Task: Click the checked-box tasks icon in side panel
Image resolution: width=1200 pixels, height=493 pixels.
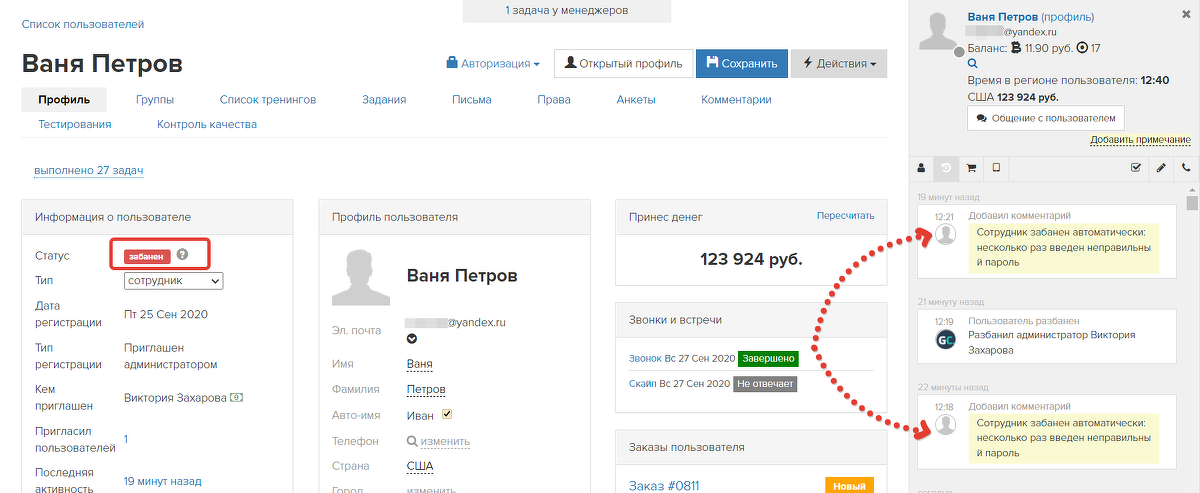Action: click(1136, 168)
